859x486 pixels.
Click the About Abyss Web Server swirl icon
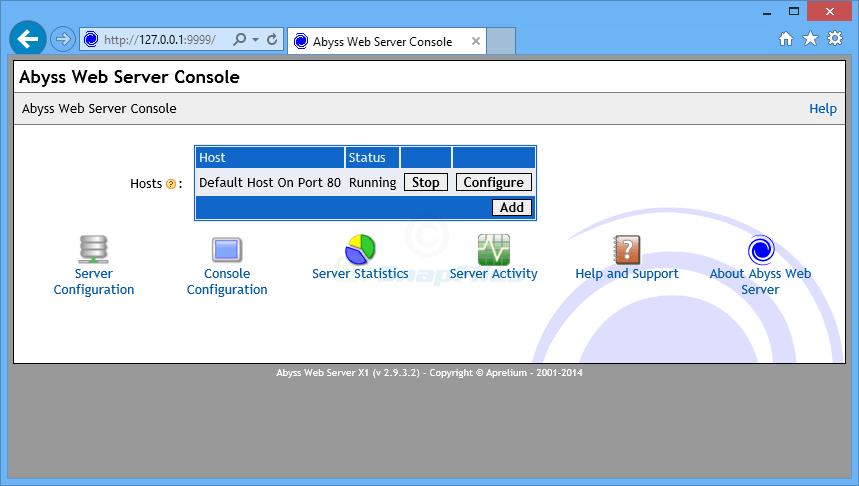pyautogui.click(x=760, y=250)
